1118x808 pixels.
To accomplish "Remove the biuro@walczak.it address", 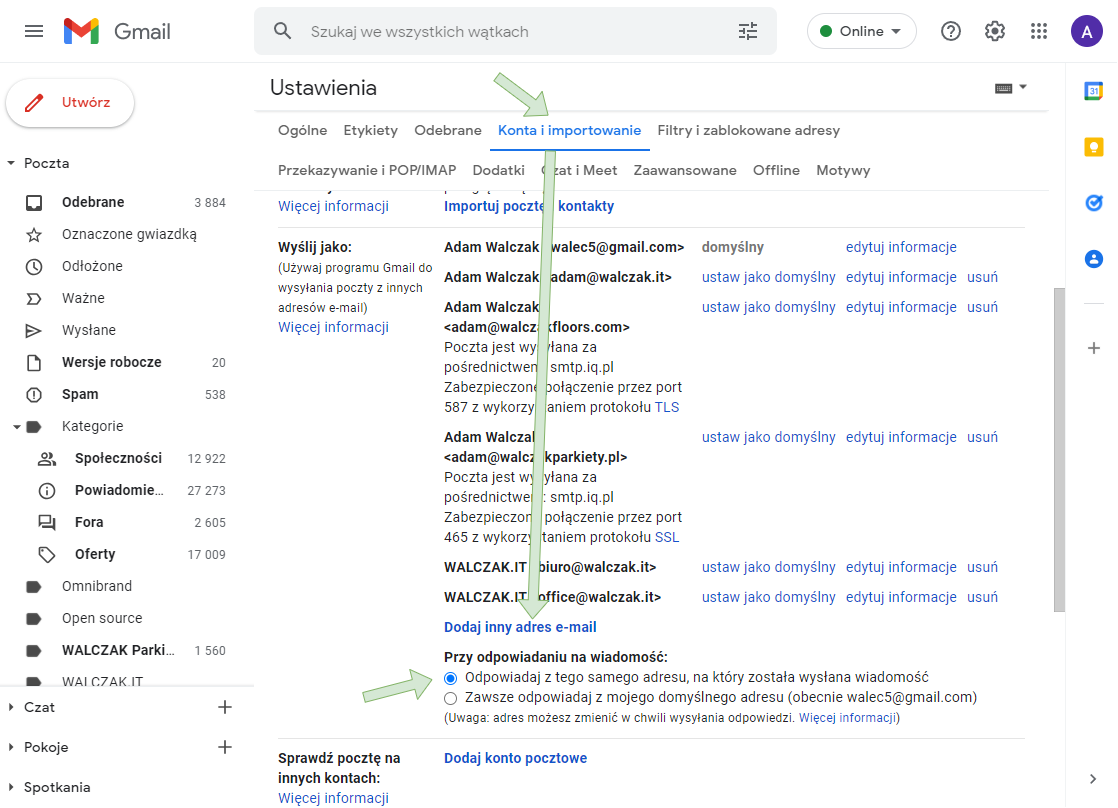I will coord(983,568).
